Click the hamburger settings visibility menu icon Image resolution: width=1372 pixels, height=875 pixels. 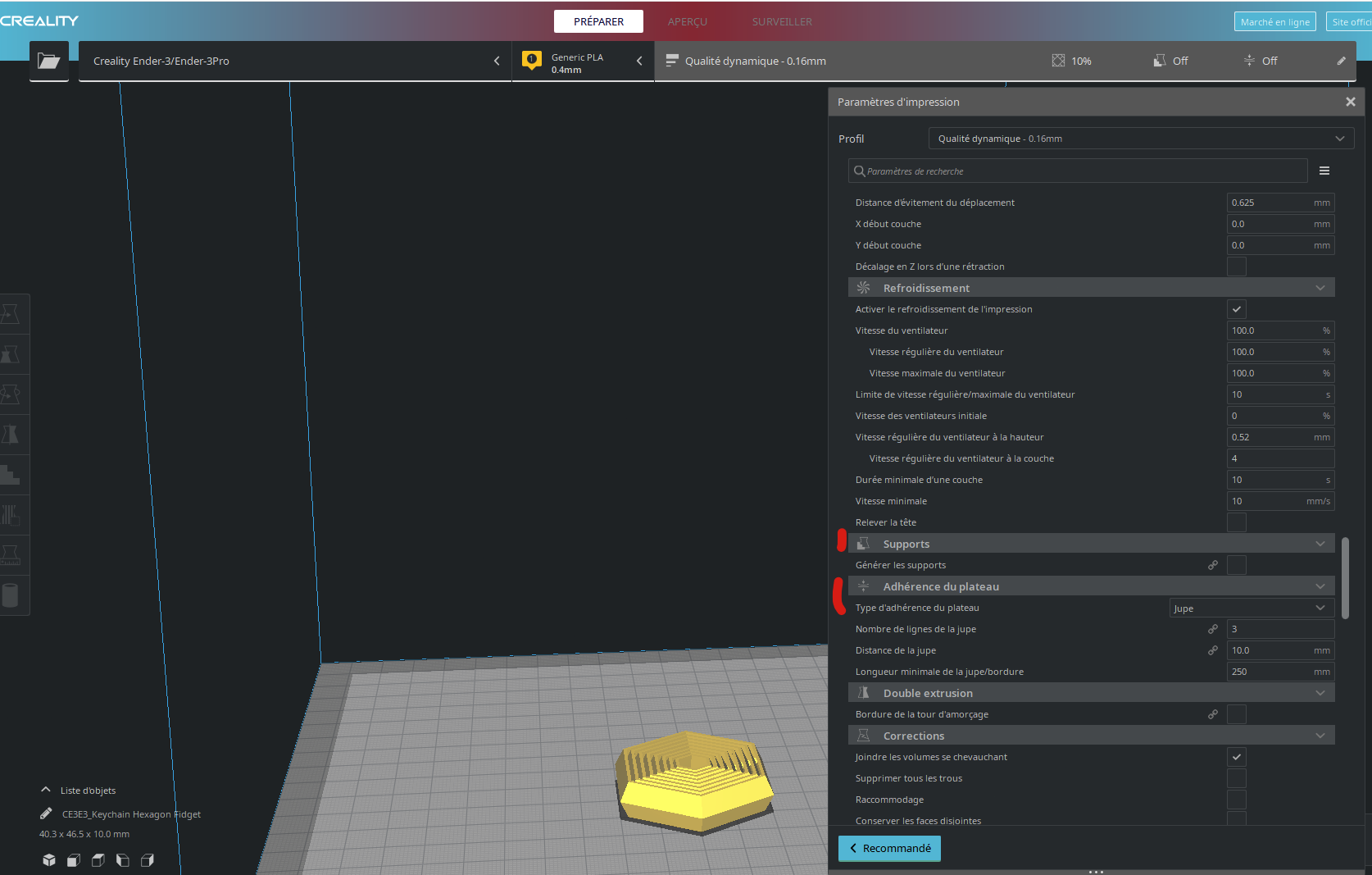pyautogui.click(x=1324, y=171)
